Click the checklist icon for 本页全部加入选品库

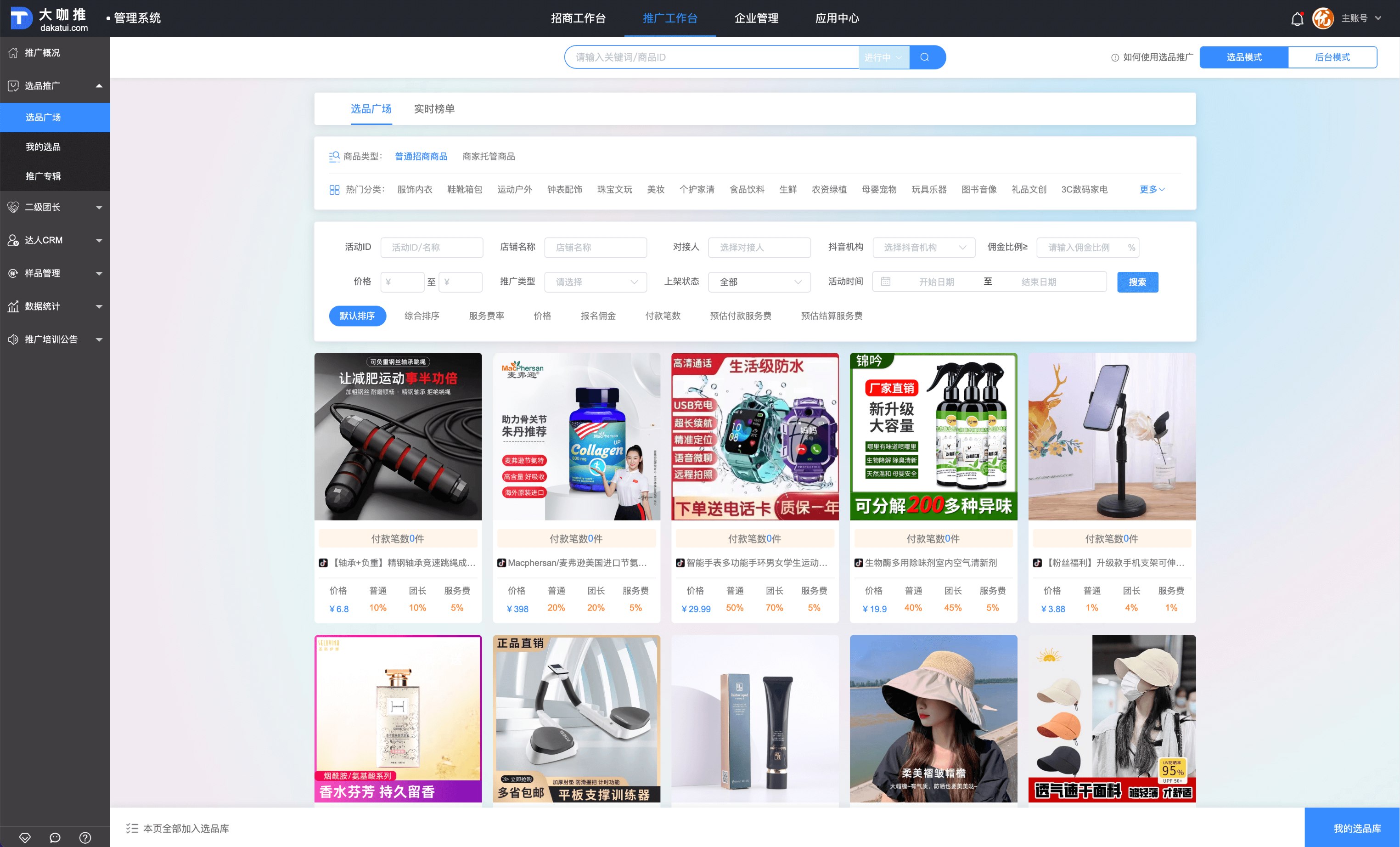[132, 828]
